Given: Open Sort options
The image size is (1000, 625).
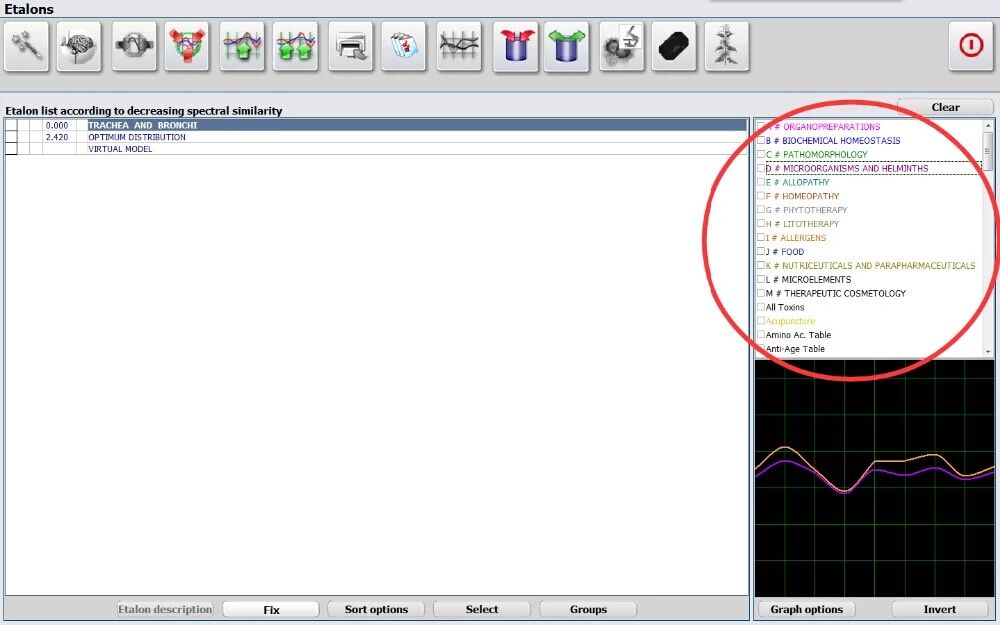Looking at the screenshot, I should coord(376,609).
